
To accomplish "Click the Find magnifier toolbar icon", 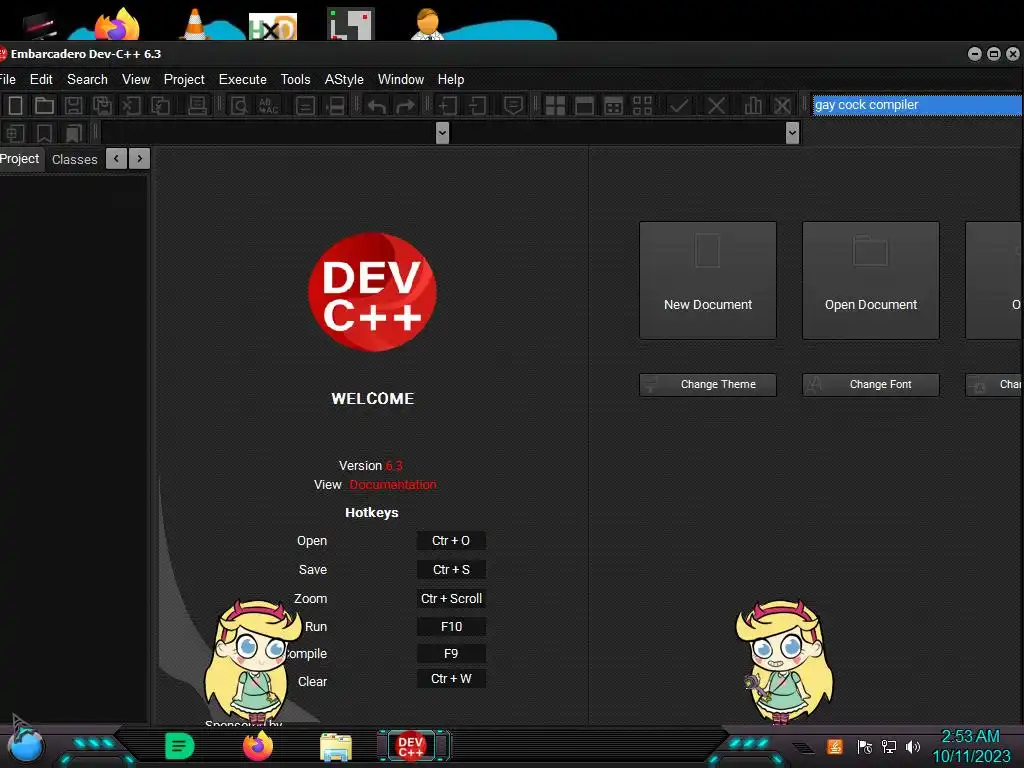I will coord(239,105).
